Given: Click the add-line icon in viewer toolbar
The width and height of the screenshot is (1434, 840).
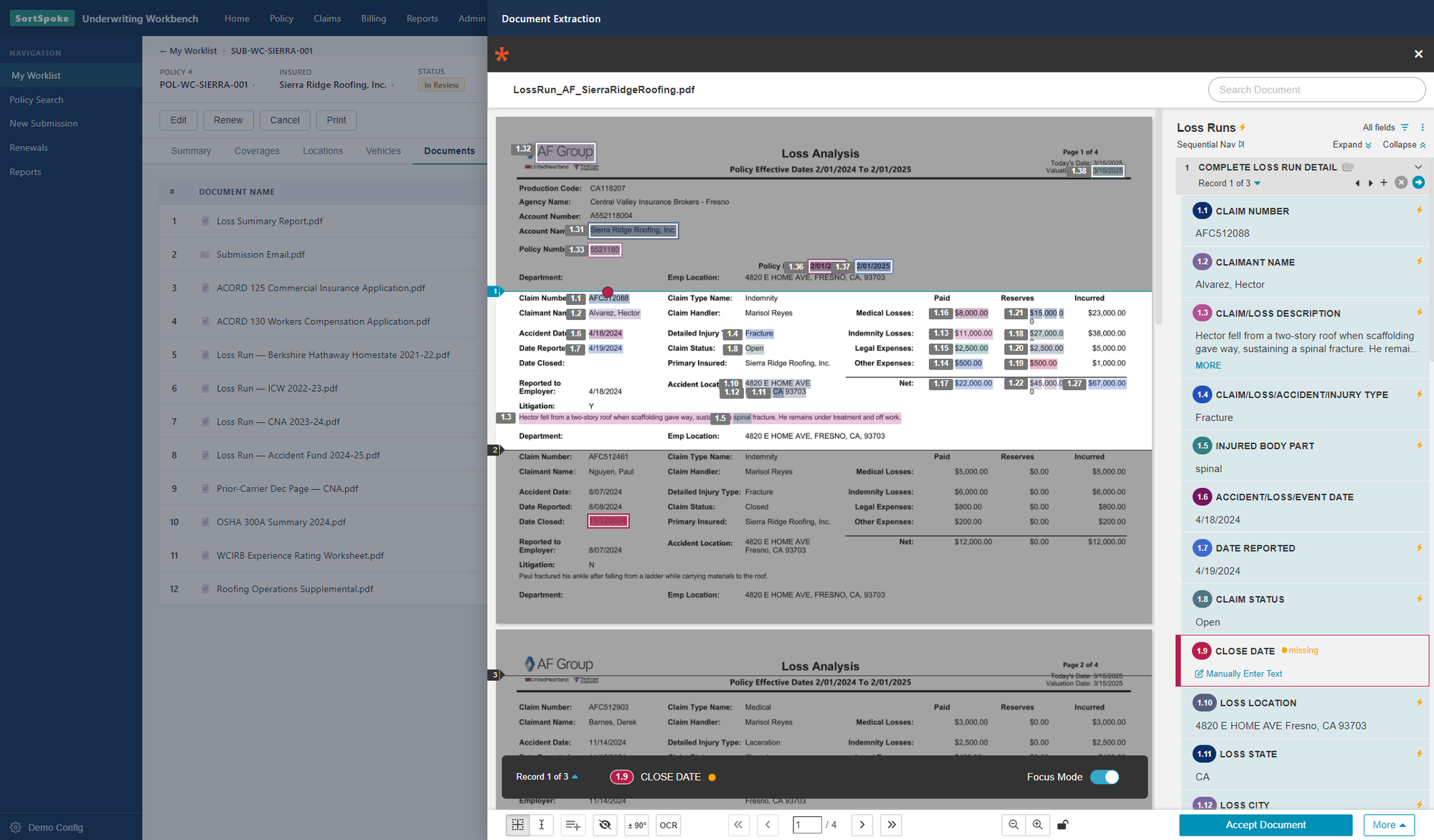Looking at the screenshot, I should tap(572, 825).
